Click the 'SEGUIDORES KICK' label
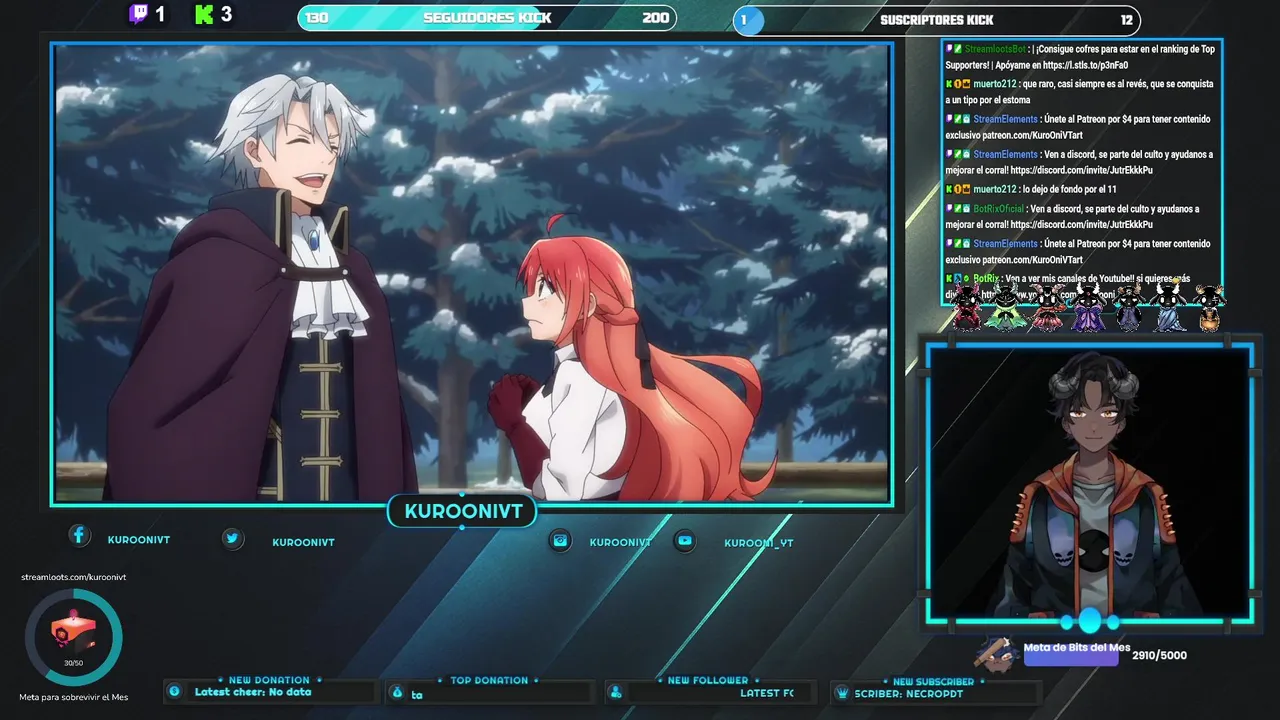1280x720 pixels. tap(487, 18)
